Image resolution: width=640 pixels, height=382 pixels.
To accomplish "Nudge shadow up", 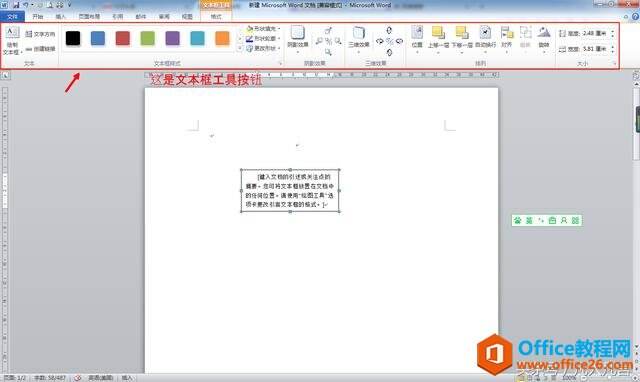I will (328, 31).
